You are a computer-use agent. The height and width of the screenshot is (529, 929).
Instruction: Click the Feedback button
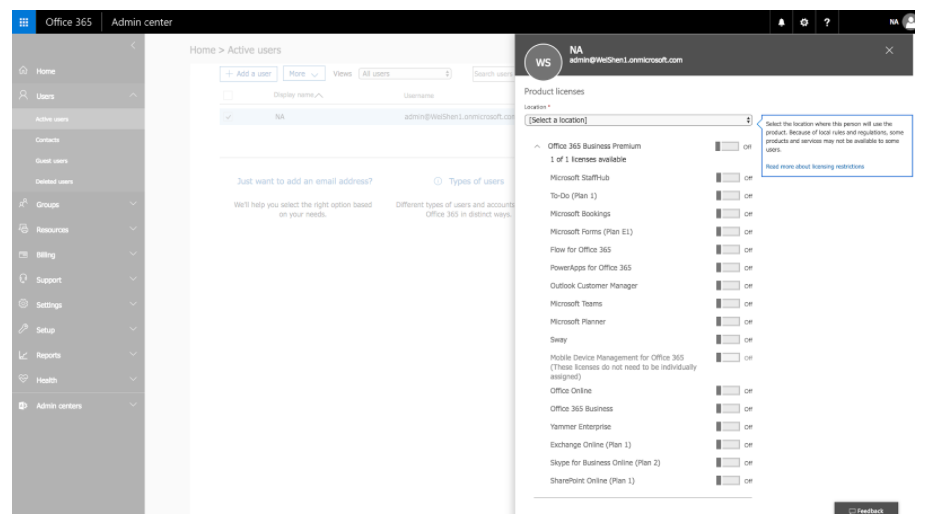(866, 509)
